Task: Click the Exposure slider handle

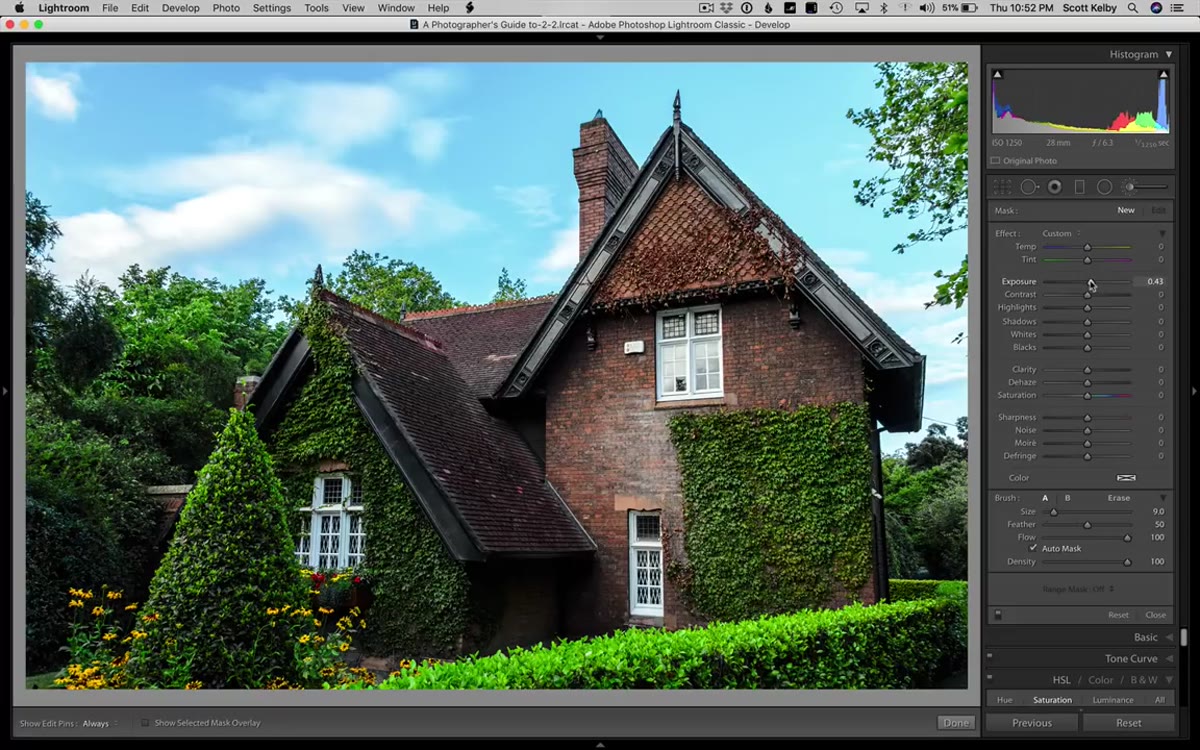Action: pyautogui.click(x=1091, y=282)
